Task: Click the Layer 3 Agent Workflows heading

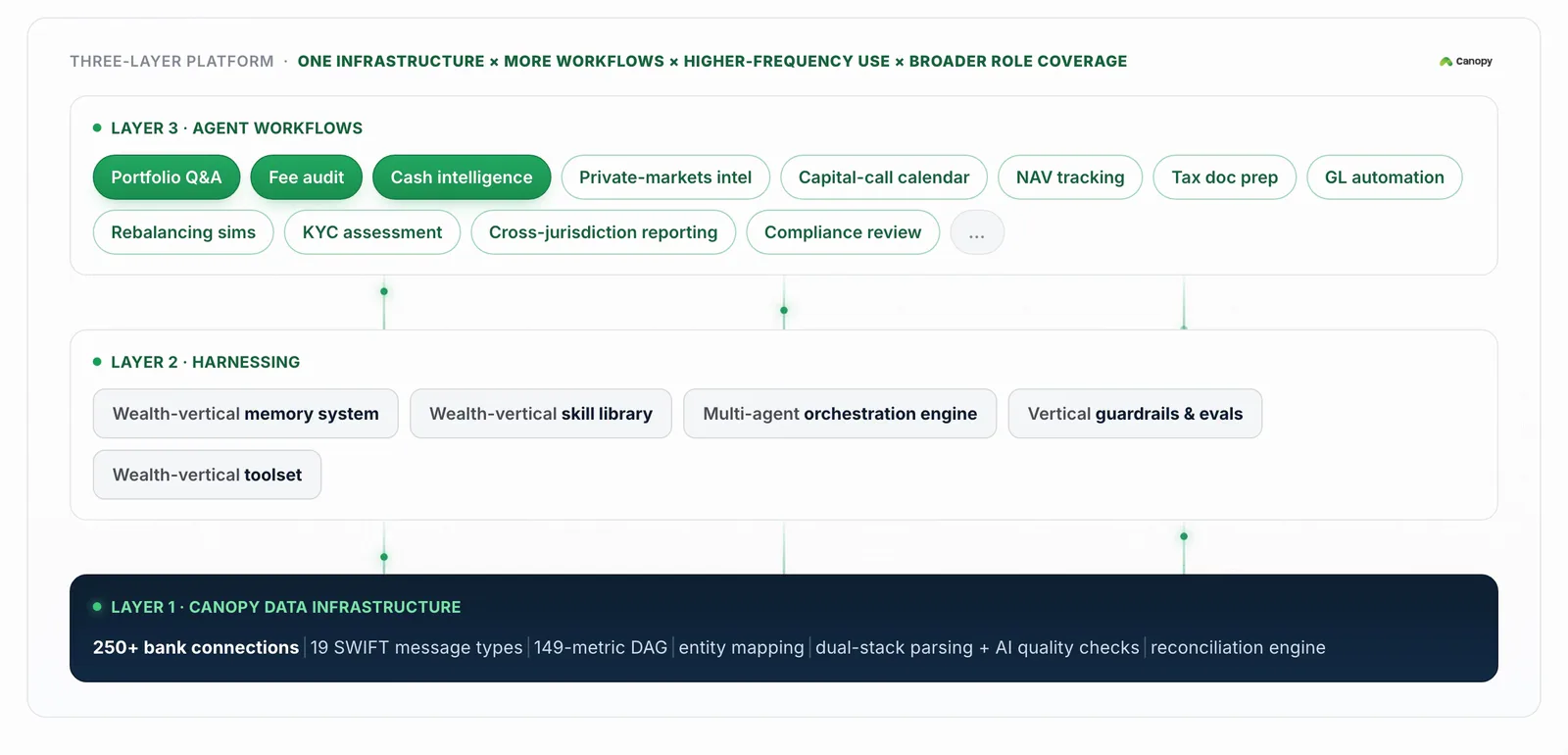Action: coord(236,128)
